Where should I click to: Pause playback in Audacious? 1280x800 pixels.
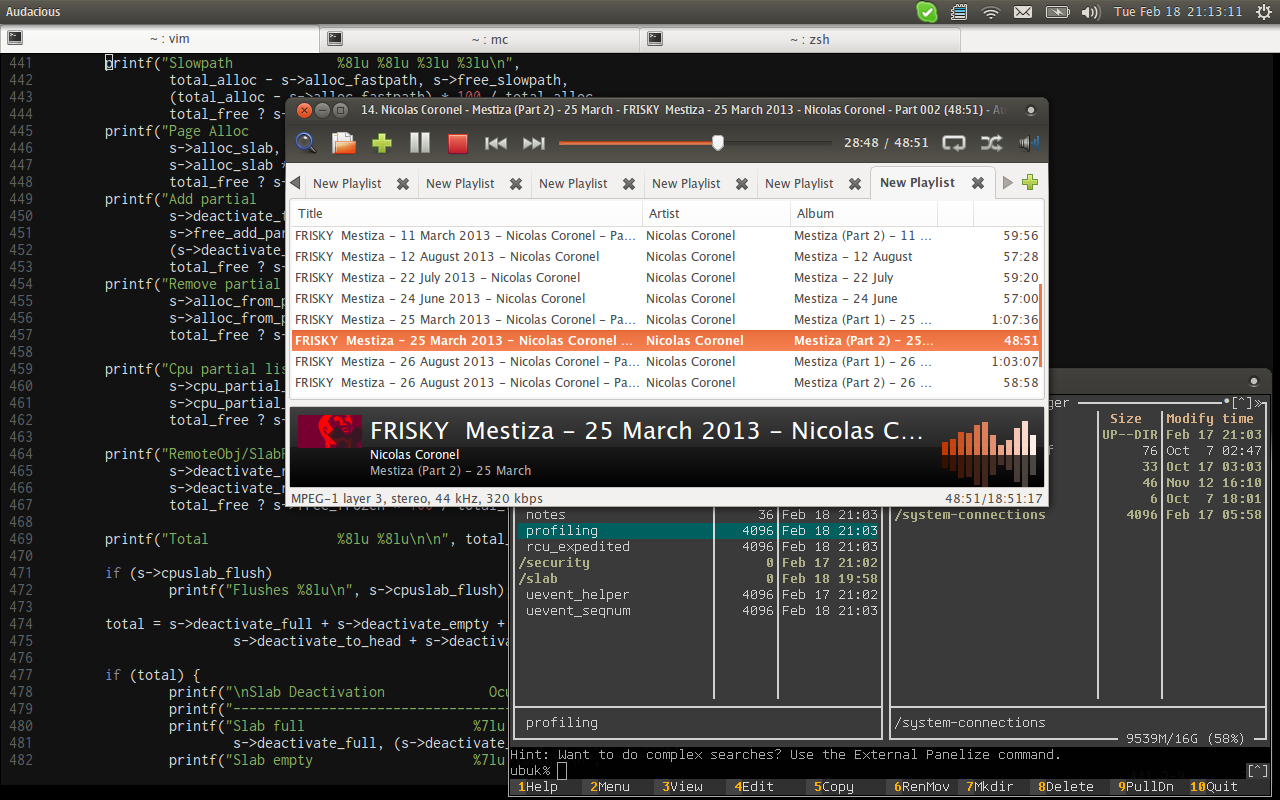[420, 143]
